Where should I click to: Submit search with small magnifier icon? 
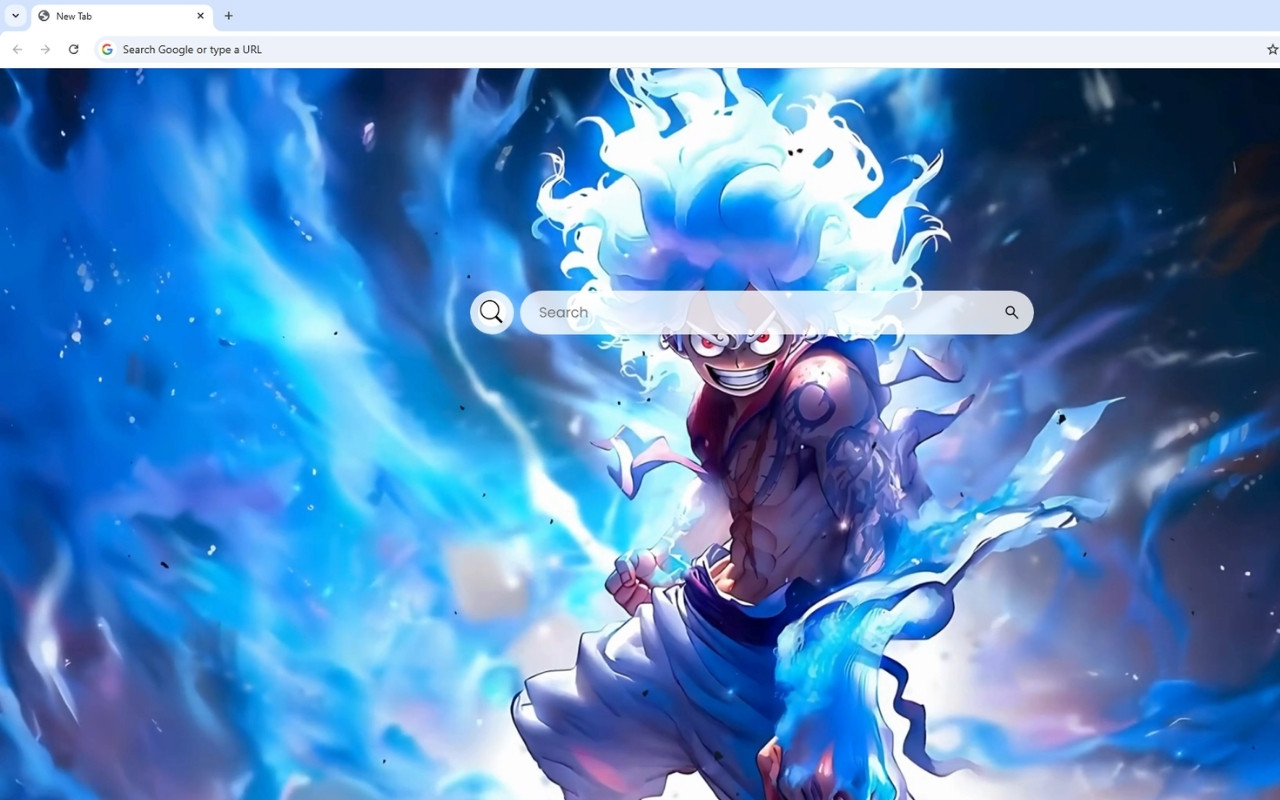click(x=1011, y=312)
